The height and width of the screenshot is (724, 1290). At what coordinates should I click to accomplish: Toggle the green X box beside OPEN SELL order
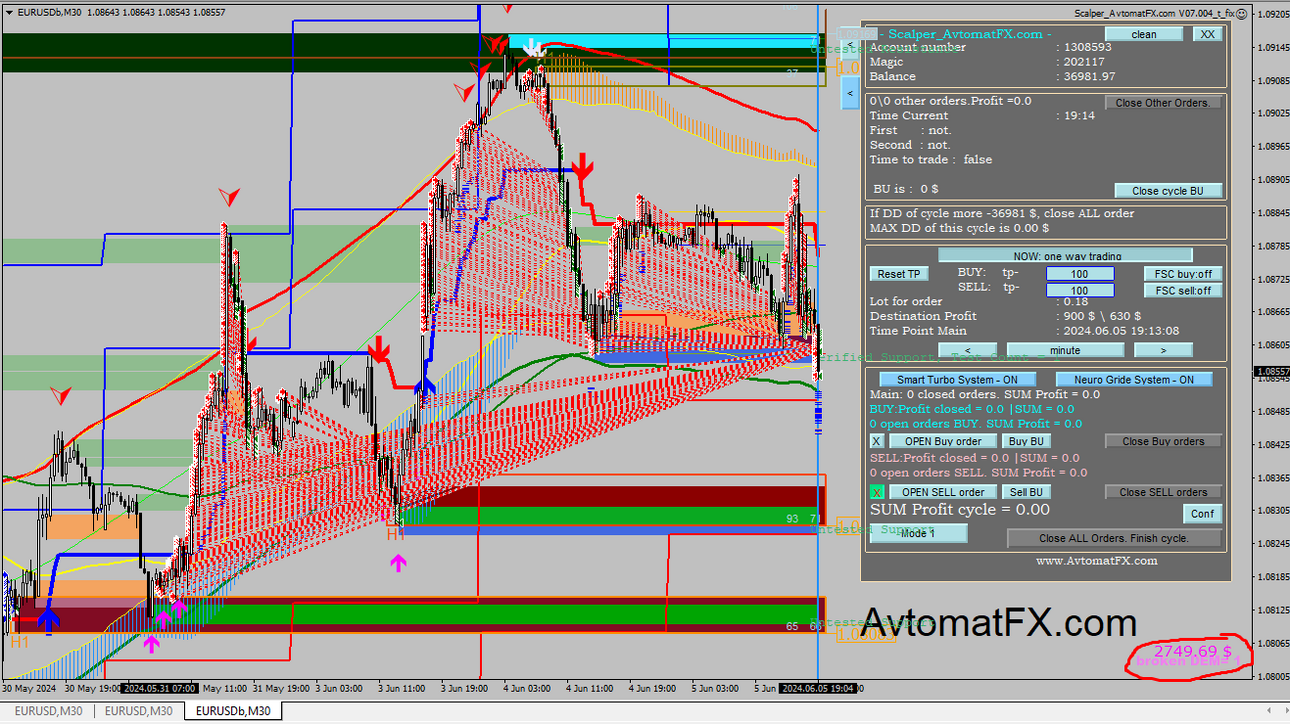coord(877,492)
